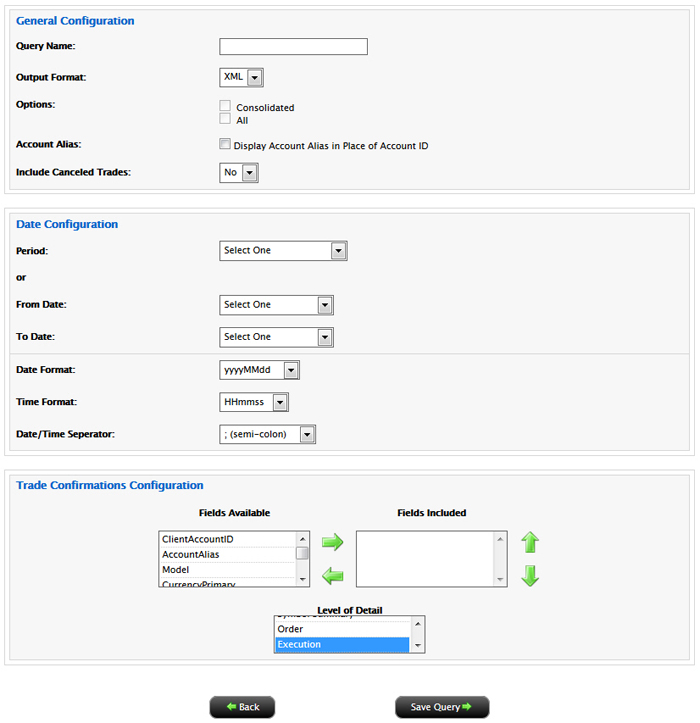Image resolution: width=700 pixels, height=723 pixels.
Task: Click the Save Query button
Action: 442,707
